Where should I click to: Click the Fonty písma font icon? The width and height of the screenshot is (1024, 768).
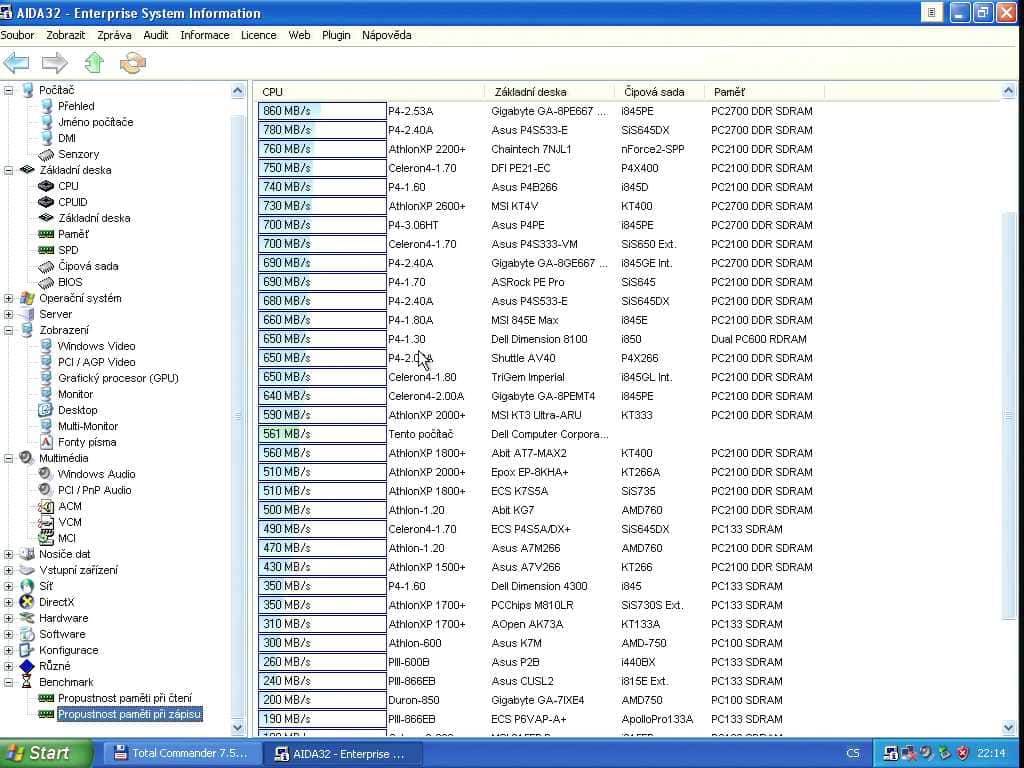pos(46,442)
